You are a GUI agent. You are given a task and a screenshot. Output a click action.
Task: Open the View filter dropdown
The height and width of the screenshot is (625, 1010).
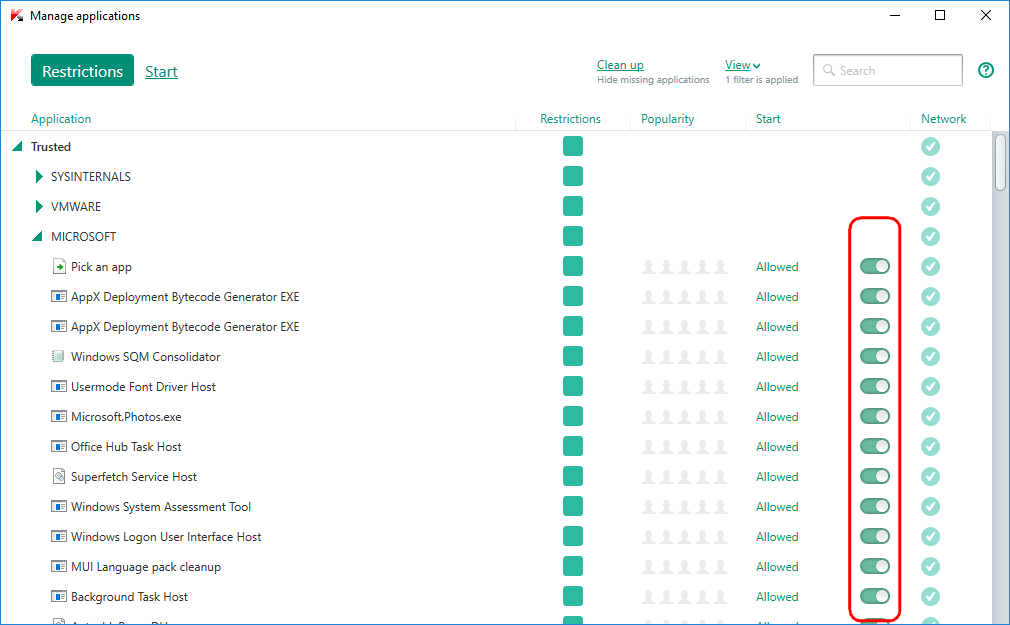[x=743, y=65]
